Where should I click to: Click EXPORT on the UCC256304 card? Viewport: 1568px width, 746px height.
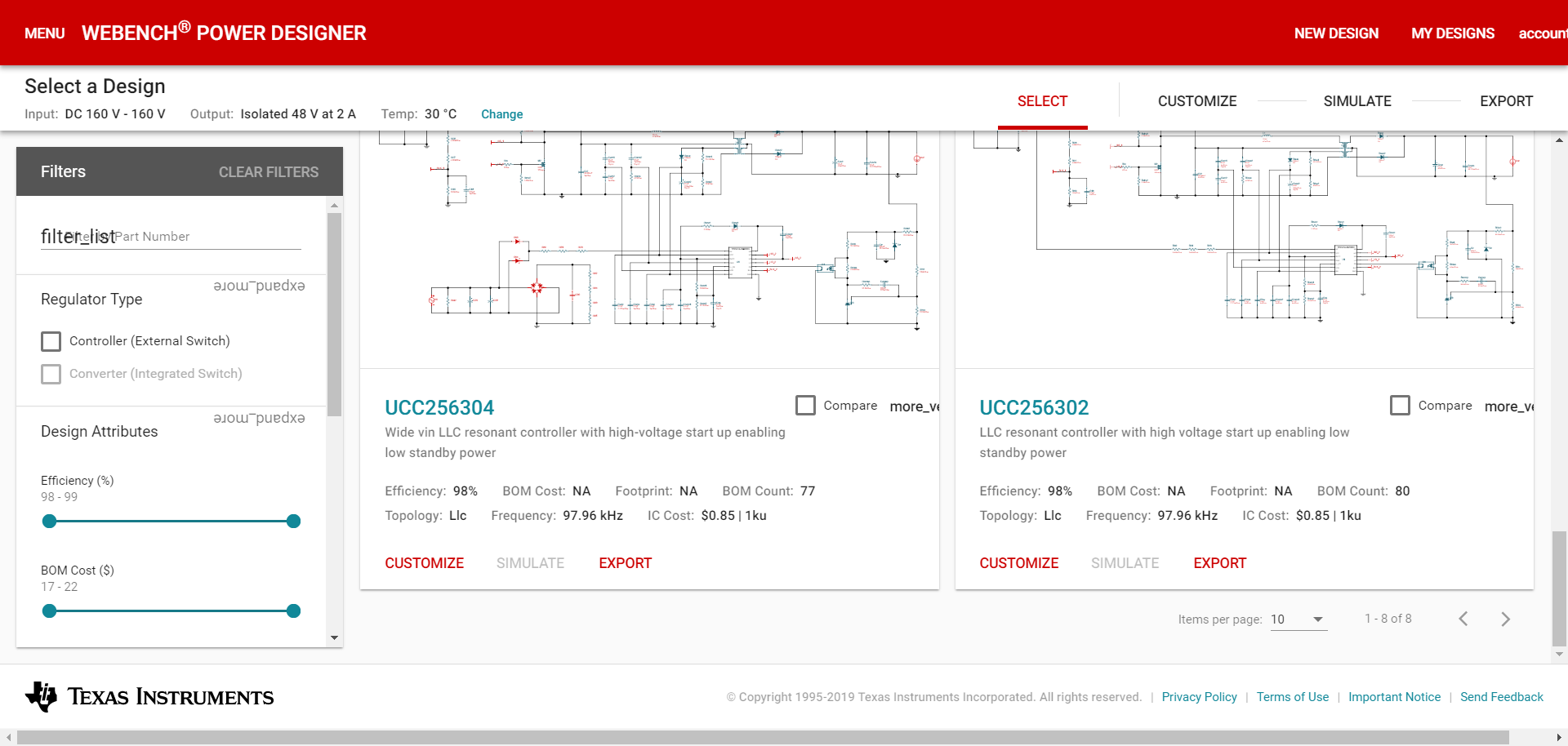click(x=625, y=563)
